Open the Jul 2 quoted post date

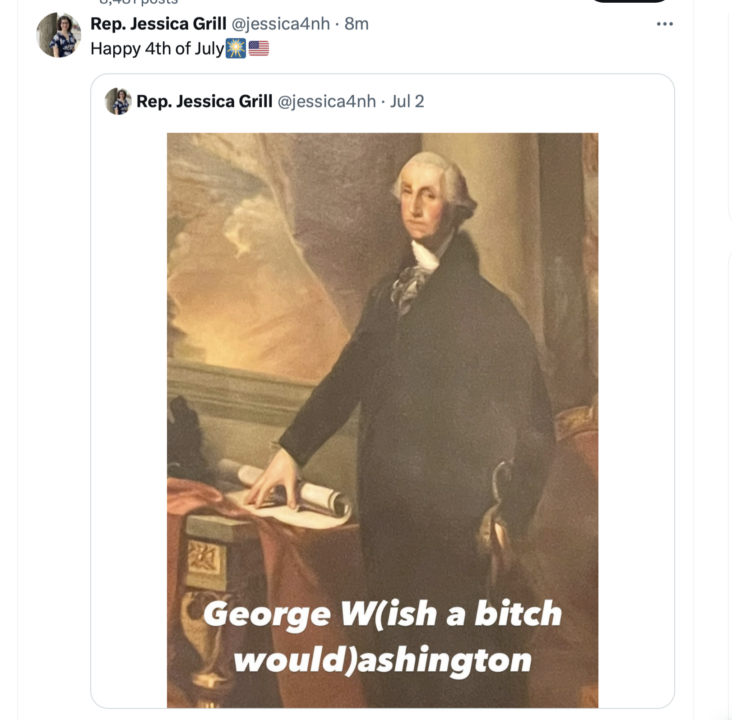coord(407,101)
